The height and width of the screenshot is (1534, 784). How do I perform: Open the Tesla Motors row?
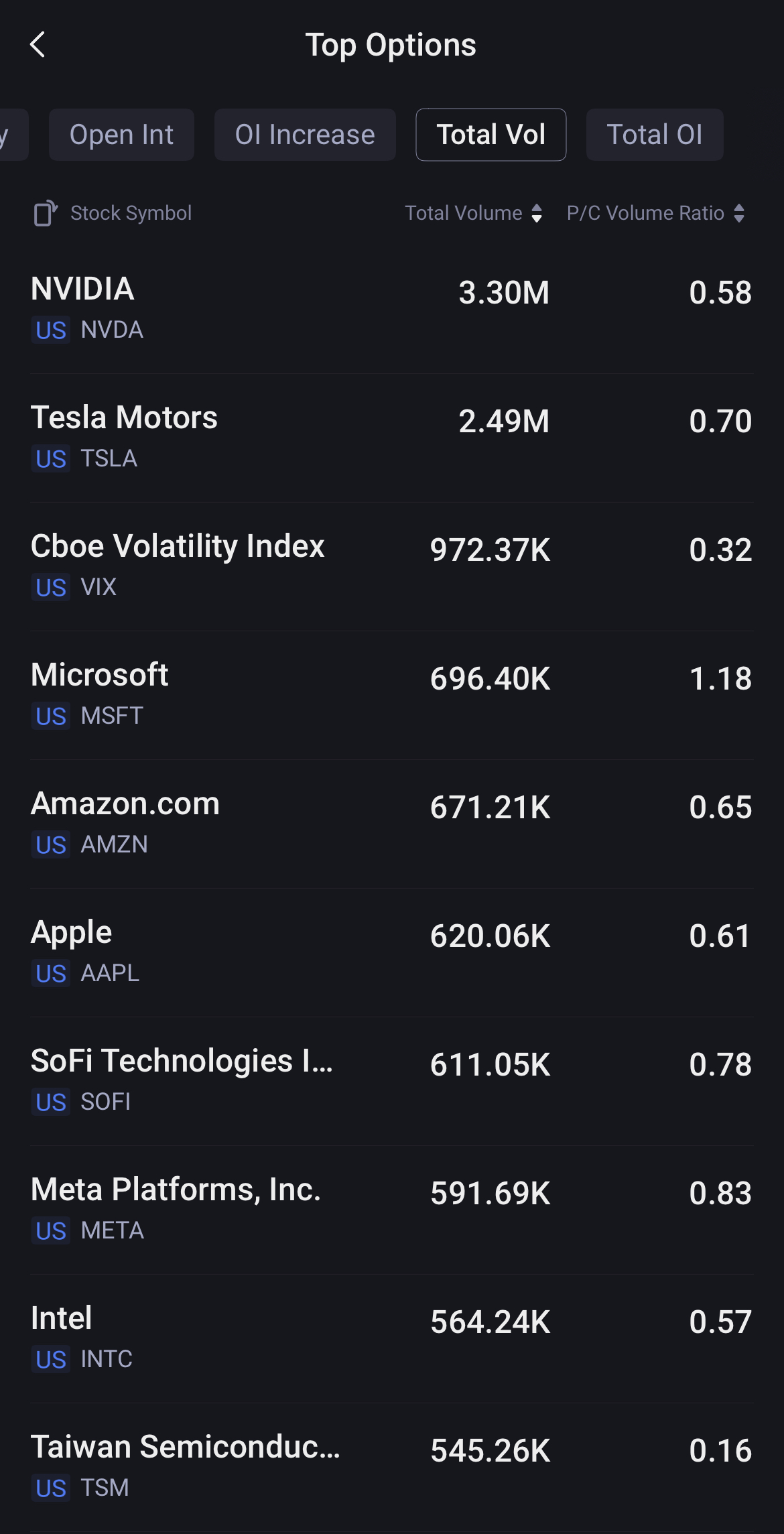pos(391,437)
